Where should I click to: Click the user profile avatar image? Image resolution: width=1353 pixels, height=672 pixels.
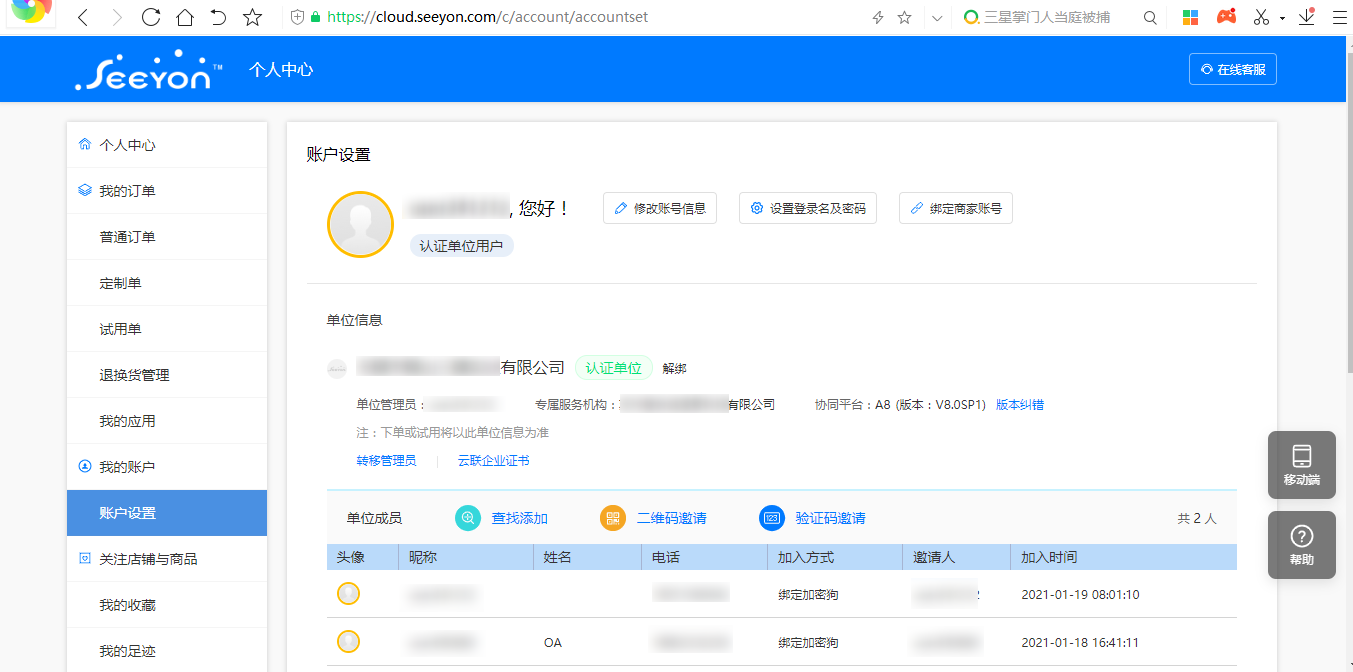pos(360,224)
